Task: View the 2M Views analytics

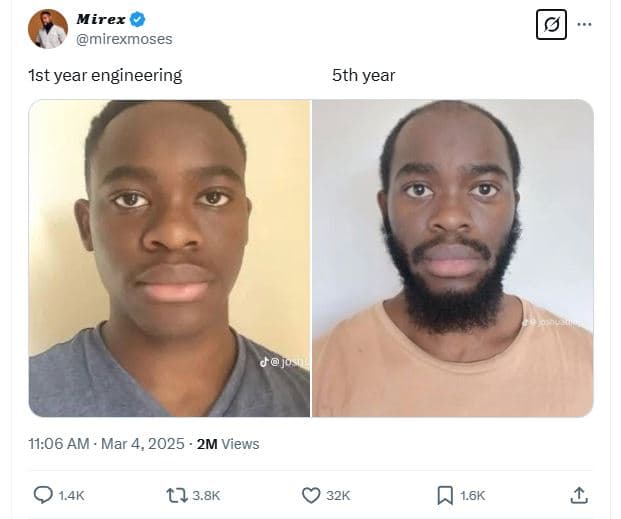Action: coord(228,444)
